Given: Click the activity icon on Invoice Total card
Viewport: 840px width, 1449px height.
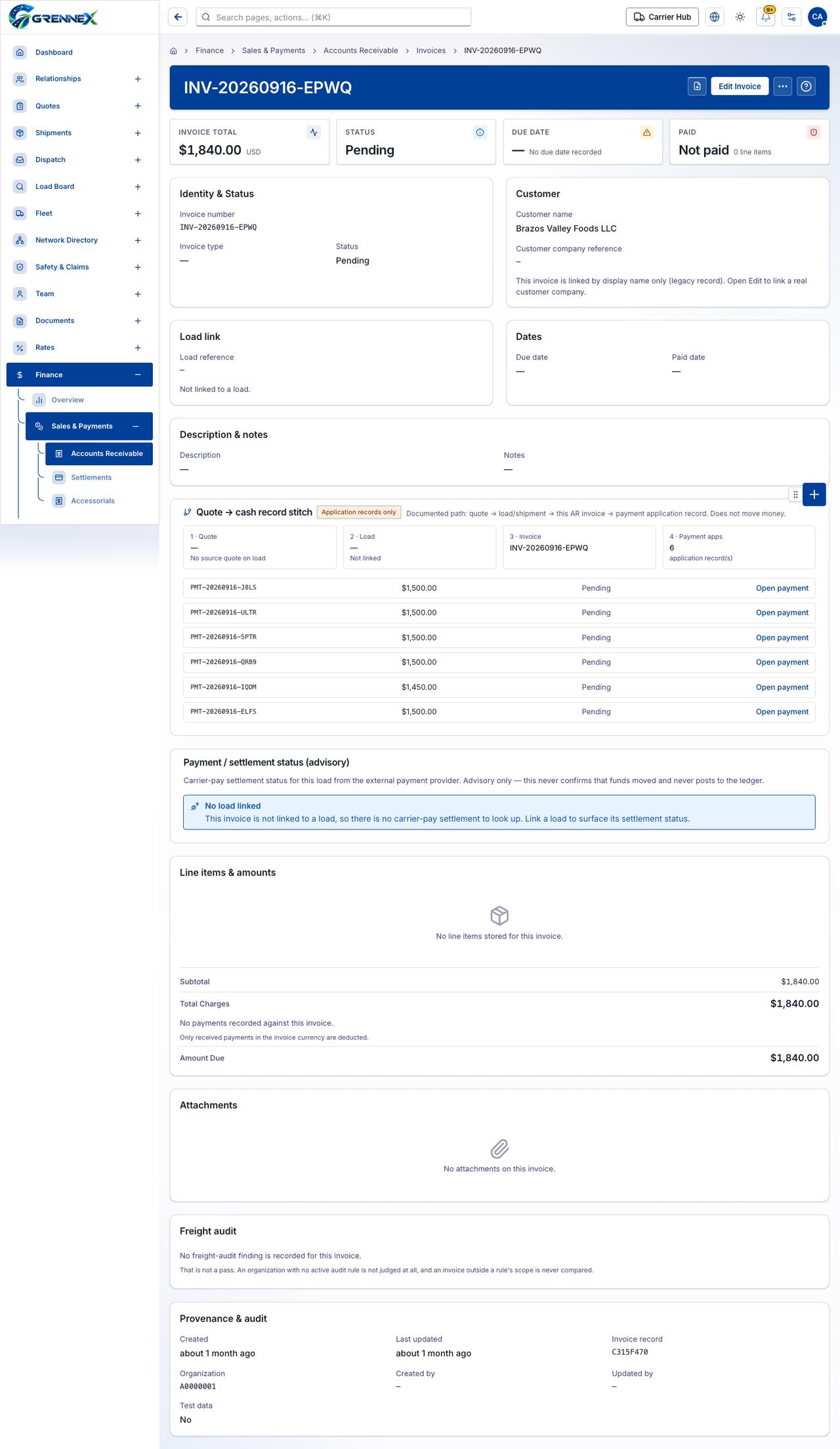Looking at the screenshot, I should pos(314,133).
